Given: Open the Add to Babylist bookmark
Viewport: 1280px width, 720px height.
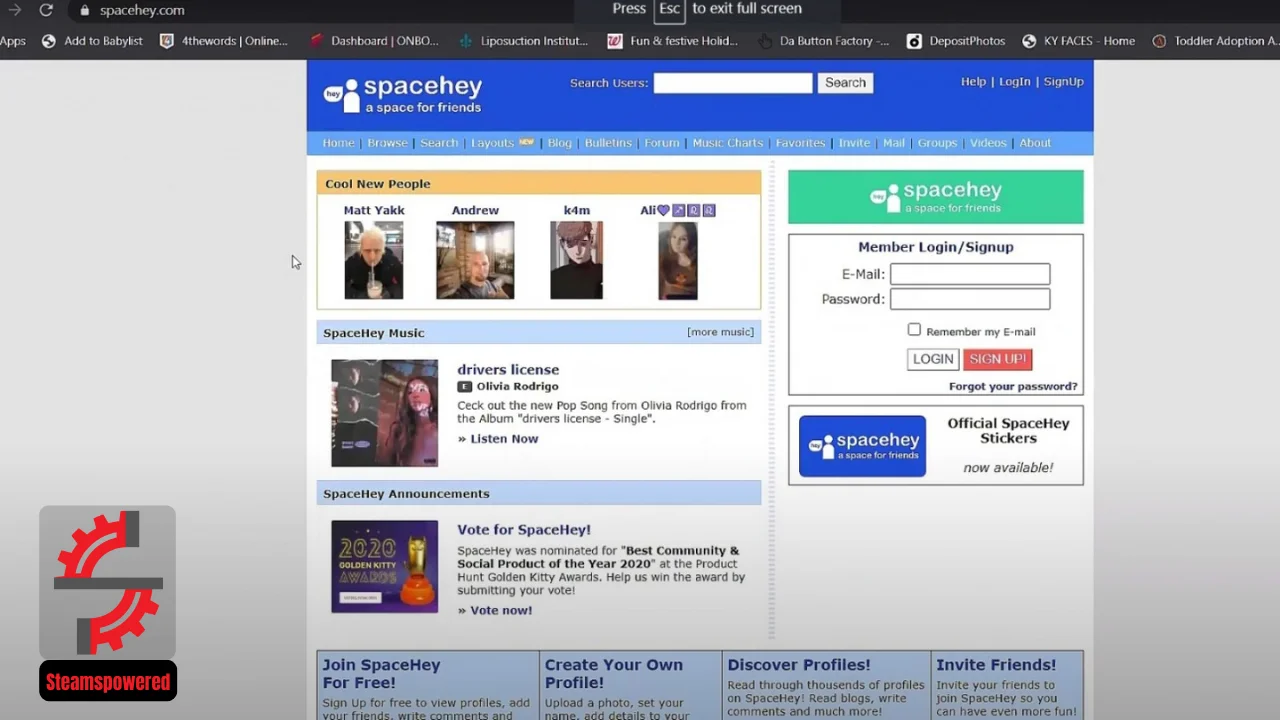Looking at the screenshot, I should point(92,41).
